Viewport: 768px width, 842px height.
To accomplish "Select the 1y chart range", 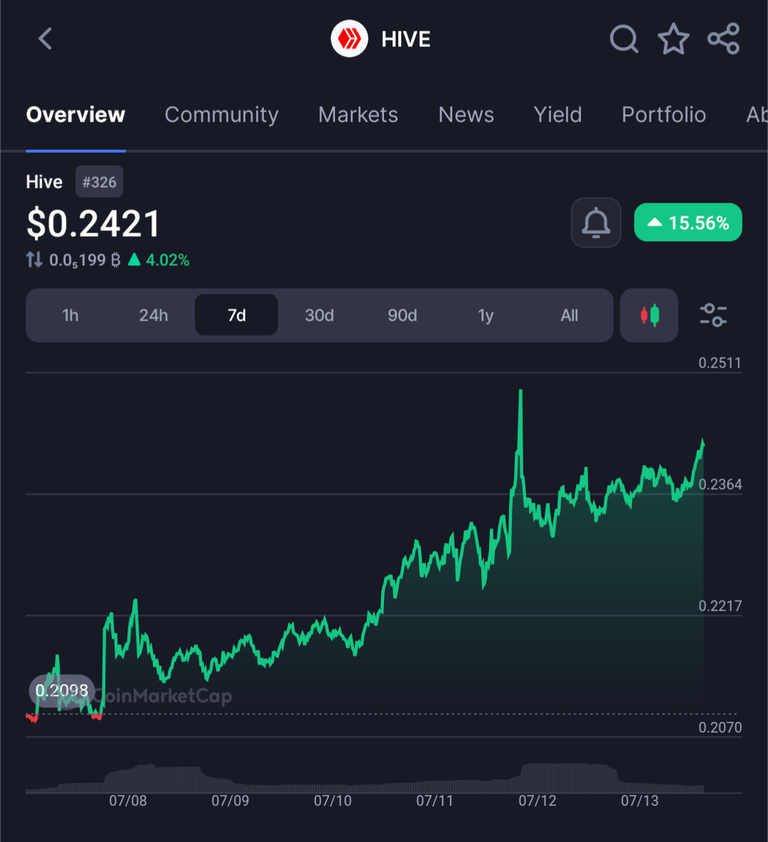I will pyautogui.click(x=486, y=315).
